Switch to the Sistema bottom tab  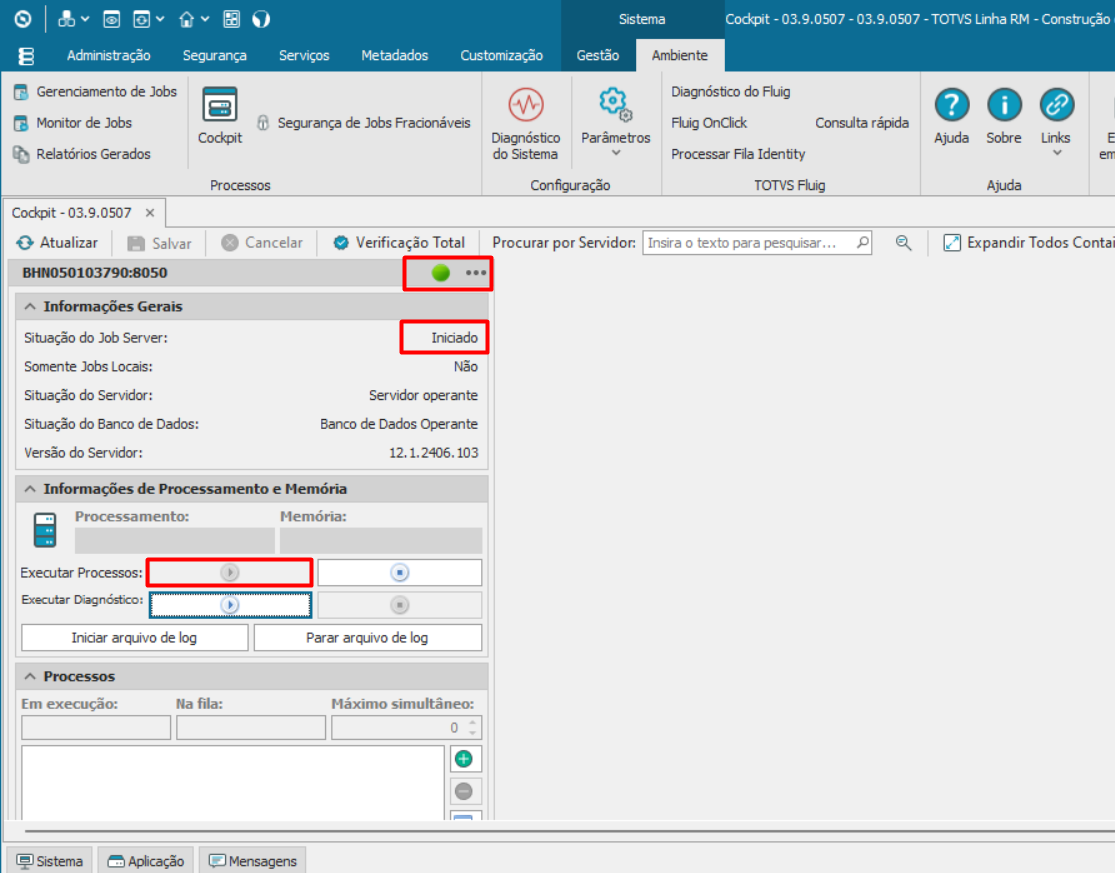(x=50, y=861)
